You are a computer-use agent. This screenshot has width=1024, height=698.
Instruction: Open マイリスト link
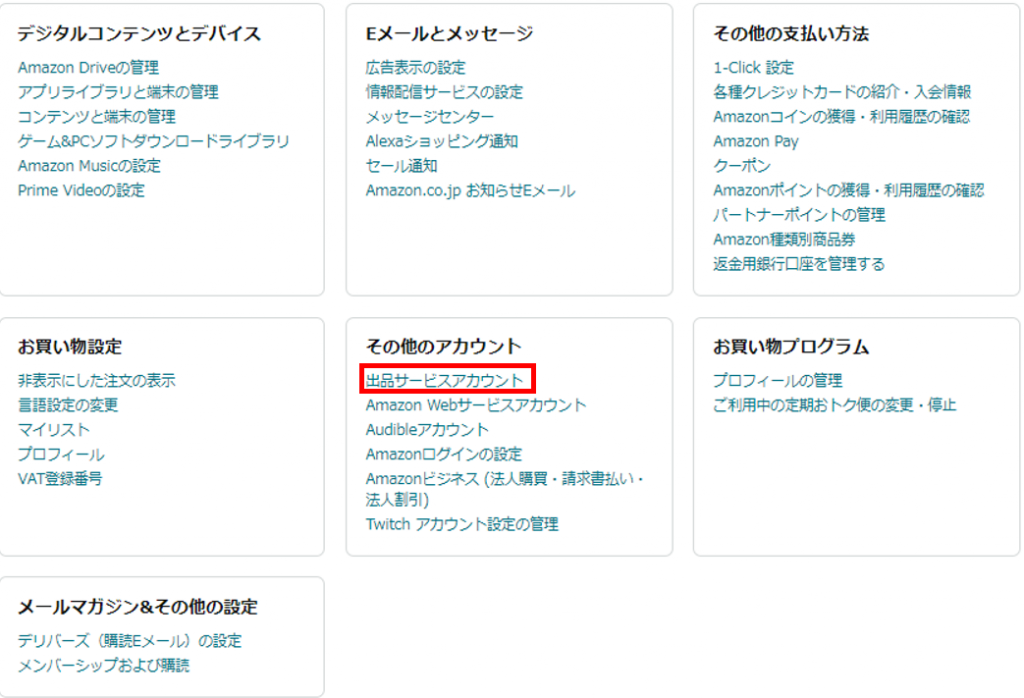54,430
